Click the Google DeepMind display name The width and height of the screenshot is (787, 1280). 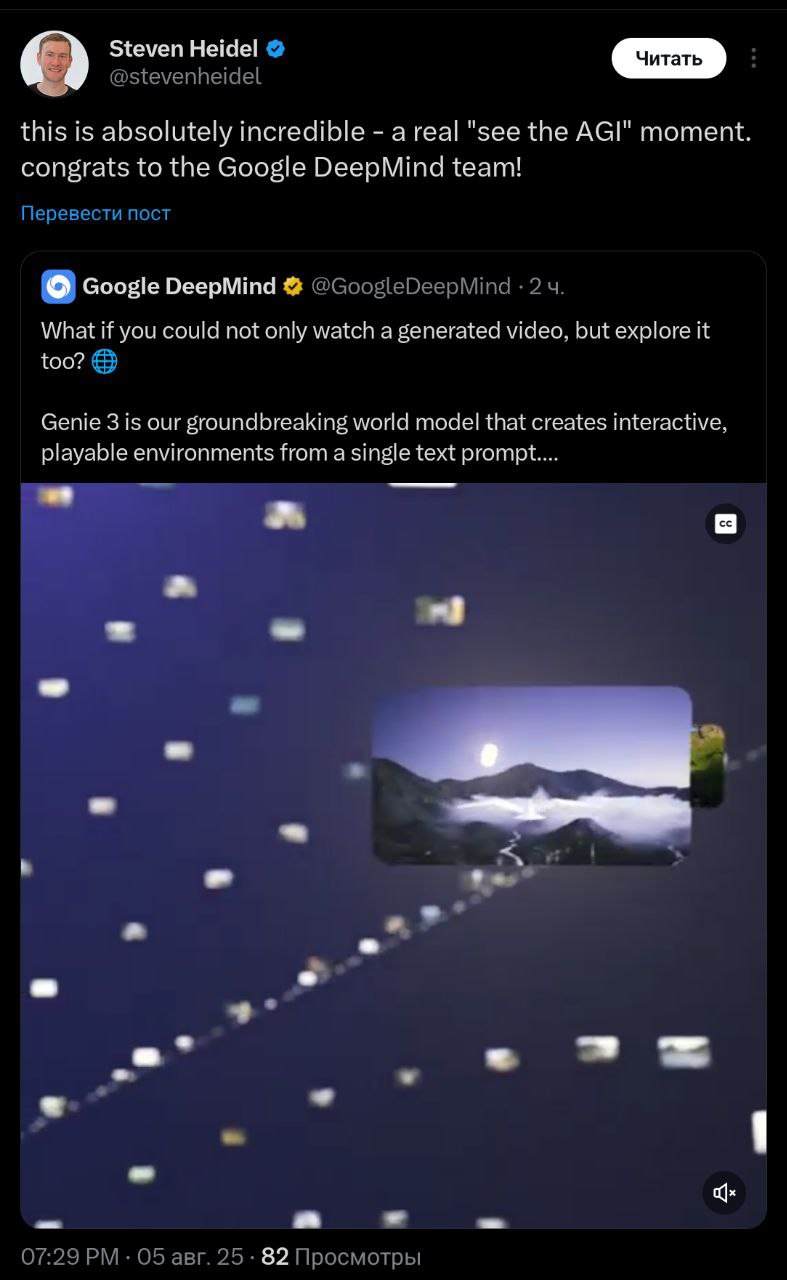coord(179,287)
